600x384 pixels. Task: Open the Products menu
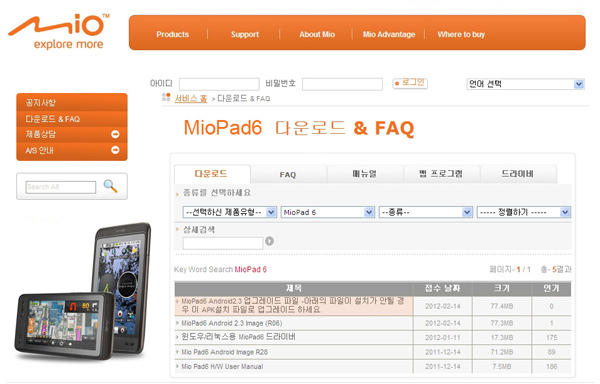[173, 34]
